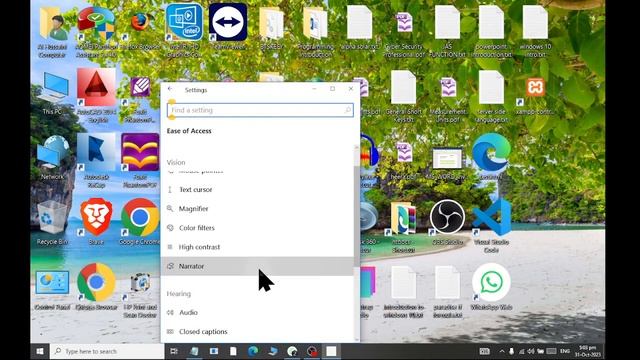Open the Windows Start menu

pos(40,351)
